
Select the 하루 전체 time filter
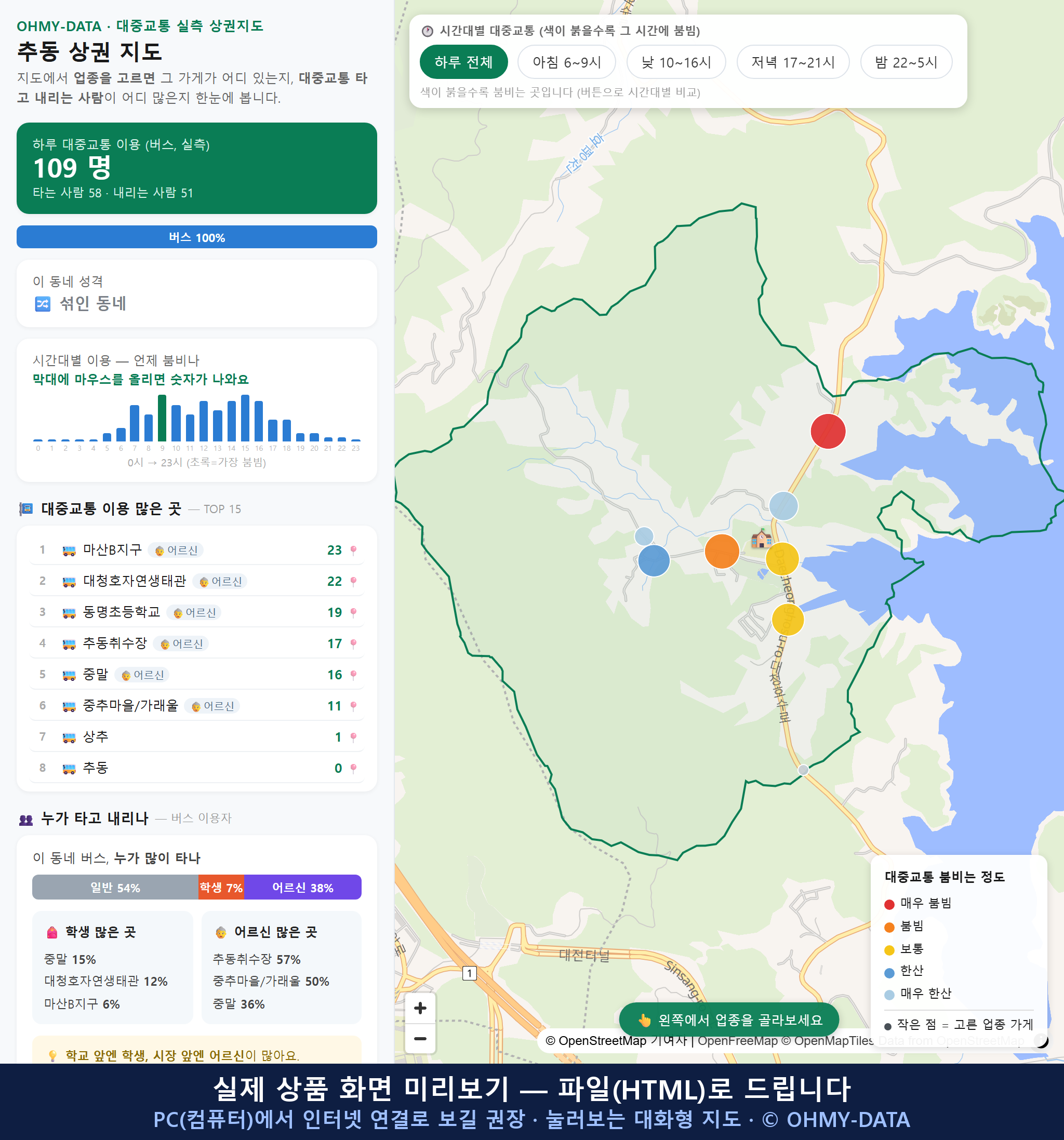tap(463, 62)
